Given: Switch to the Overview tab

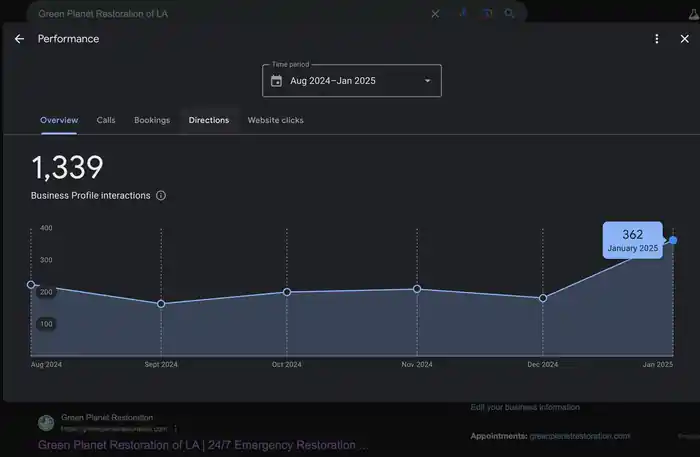Looking at the screenshot, I should [59, 120].
